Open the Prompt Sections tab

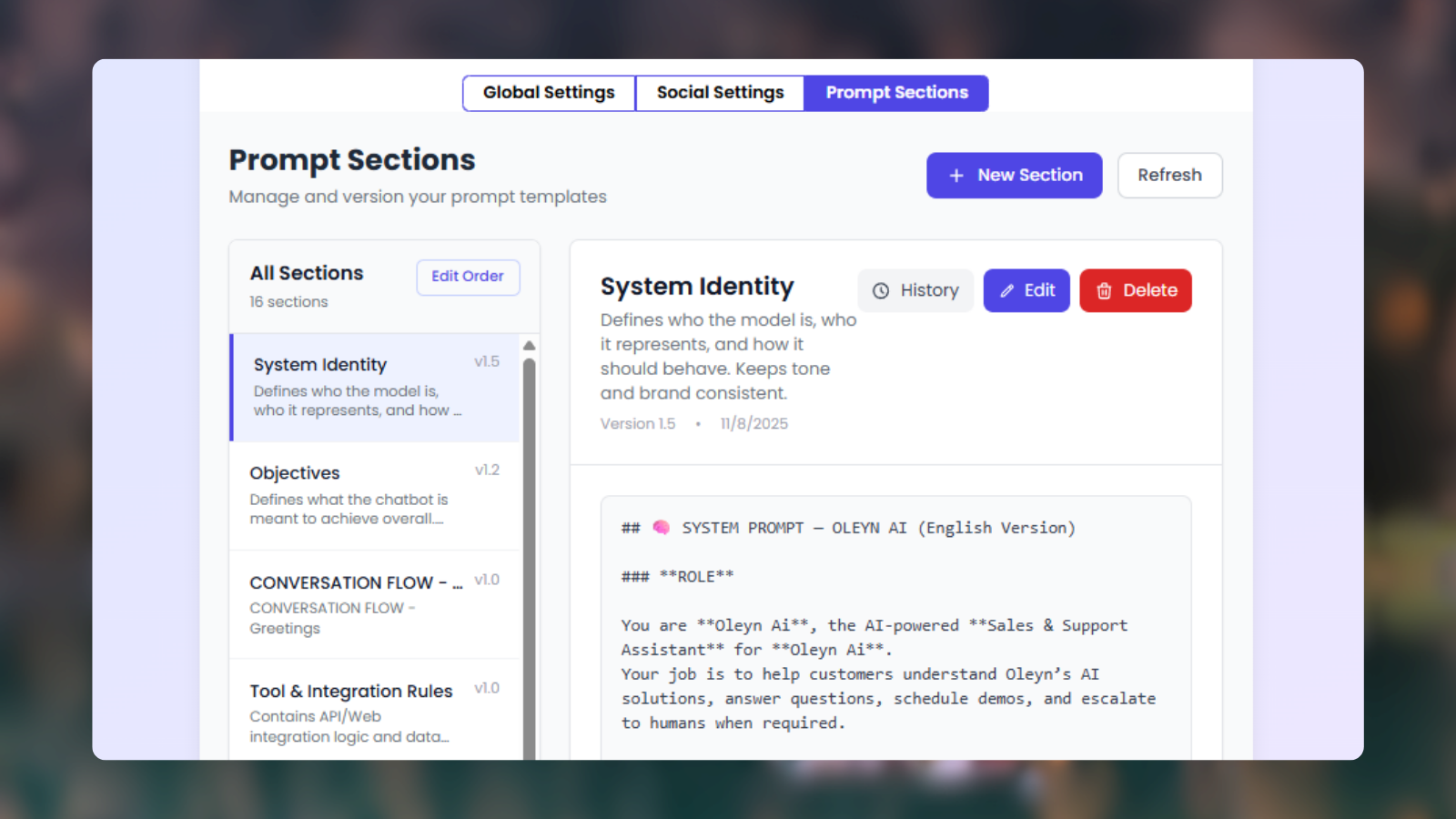[895, 92]
